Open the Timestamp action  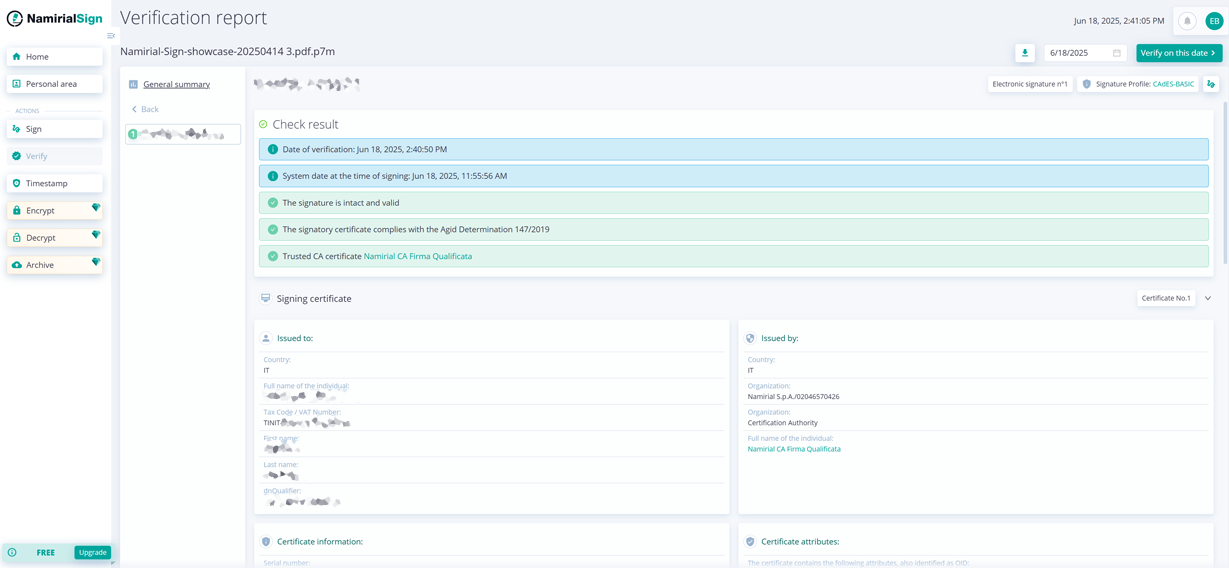[x=54, y=183]
